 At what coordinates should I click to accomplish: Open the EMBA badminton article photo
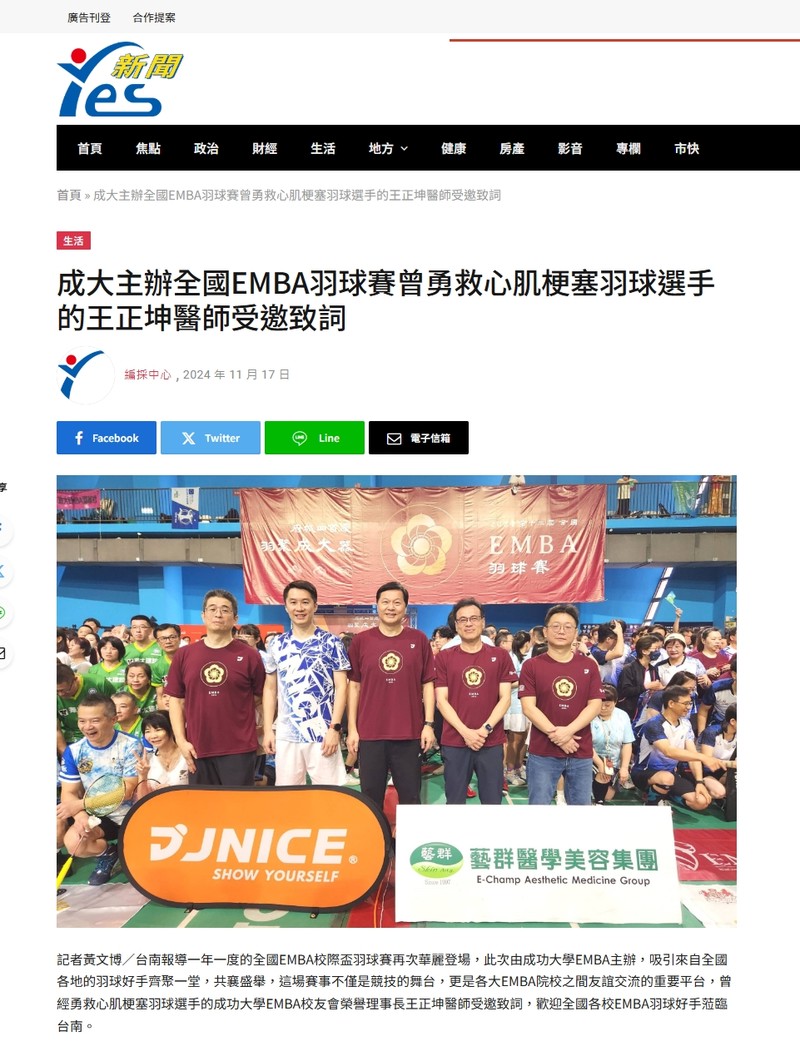397,701
